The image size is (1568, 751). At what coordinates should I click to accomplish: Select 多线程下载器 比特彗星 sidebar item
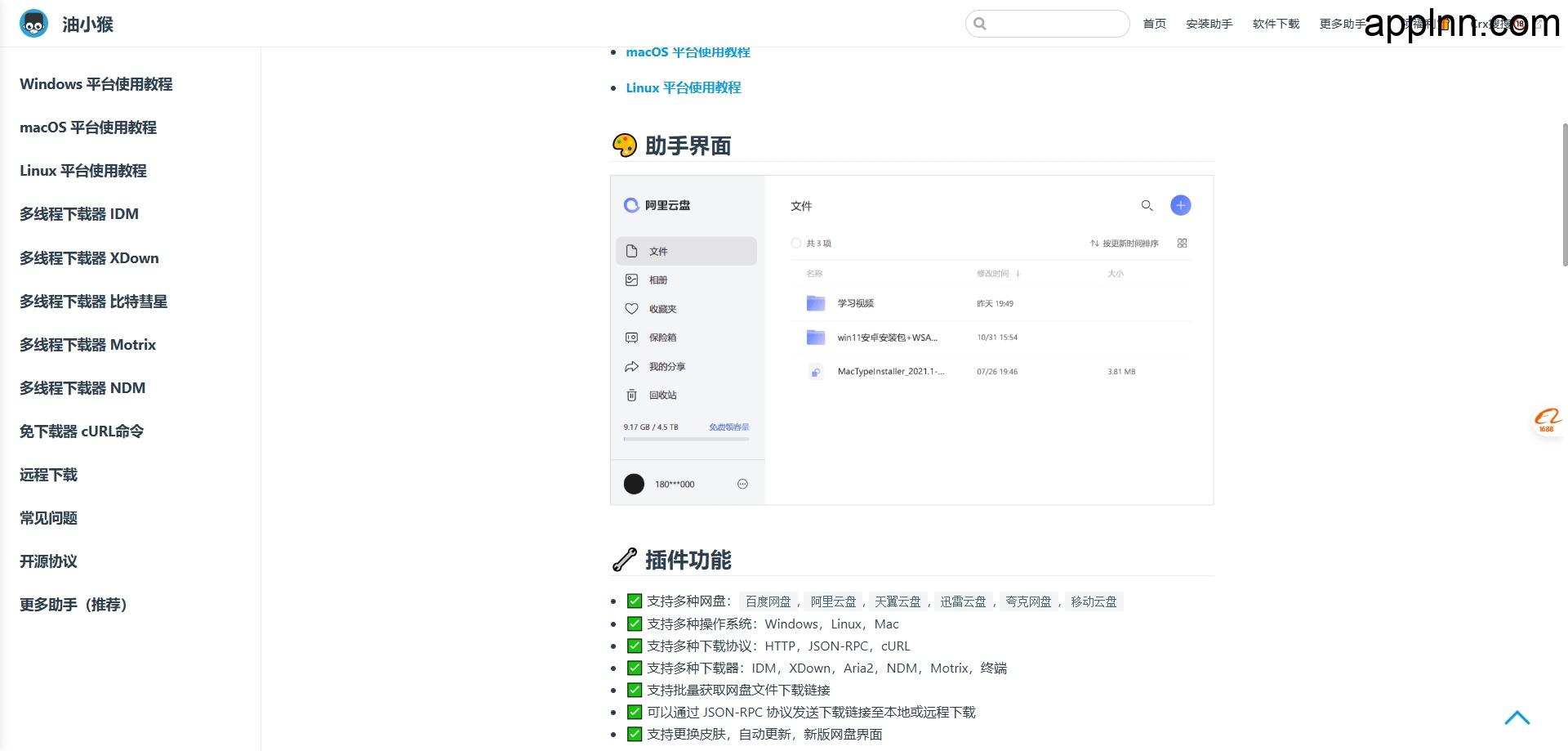tap(94, 302)
